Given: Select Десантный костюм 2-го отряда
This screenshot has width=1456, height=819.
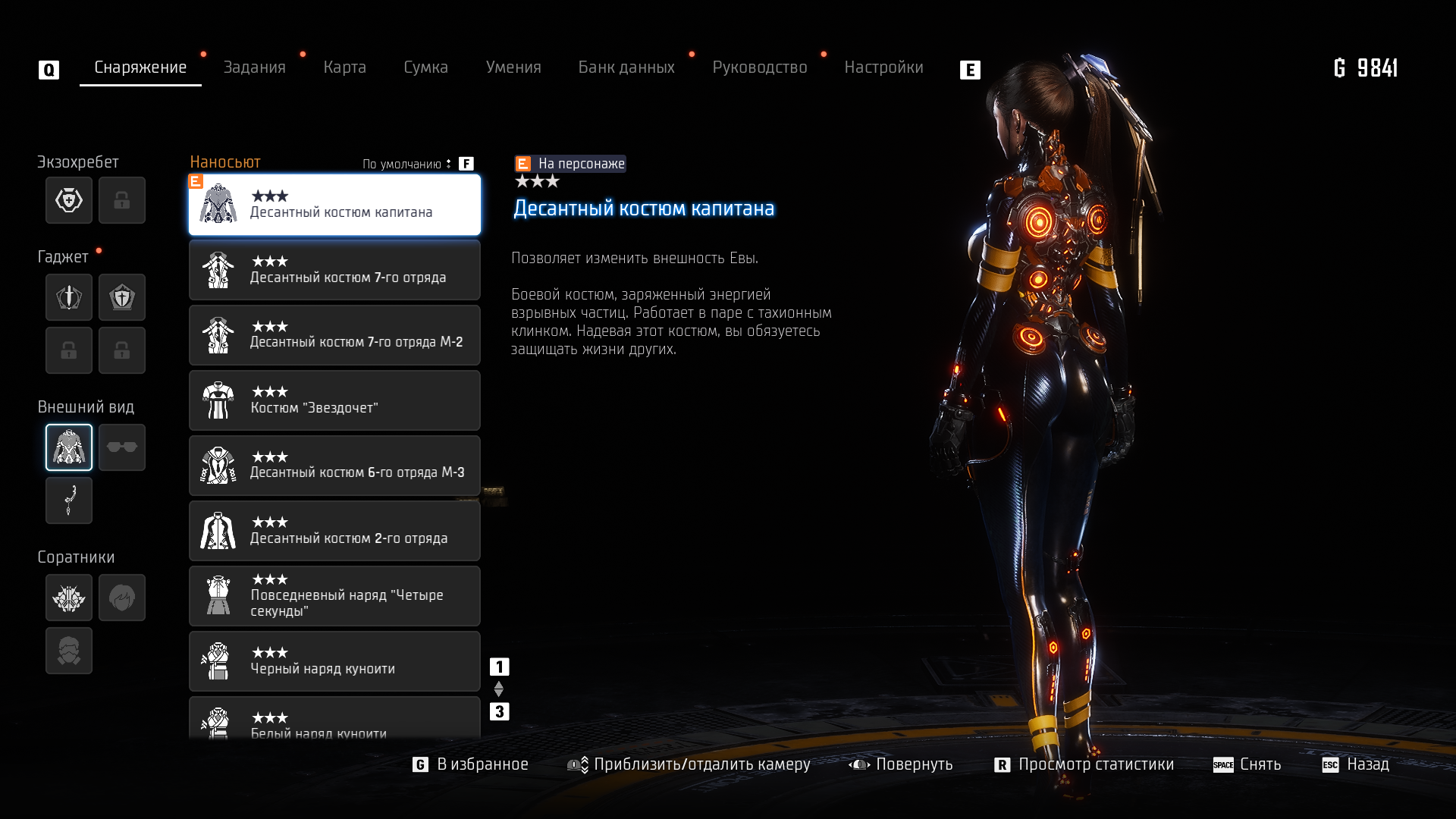Looking at the screenshot, I should click(334, 531).
